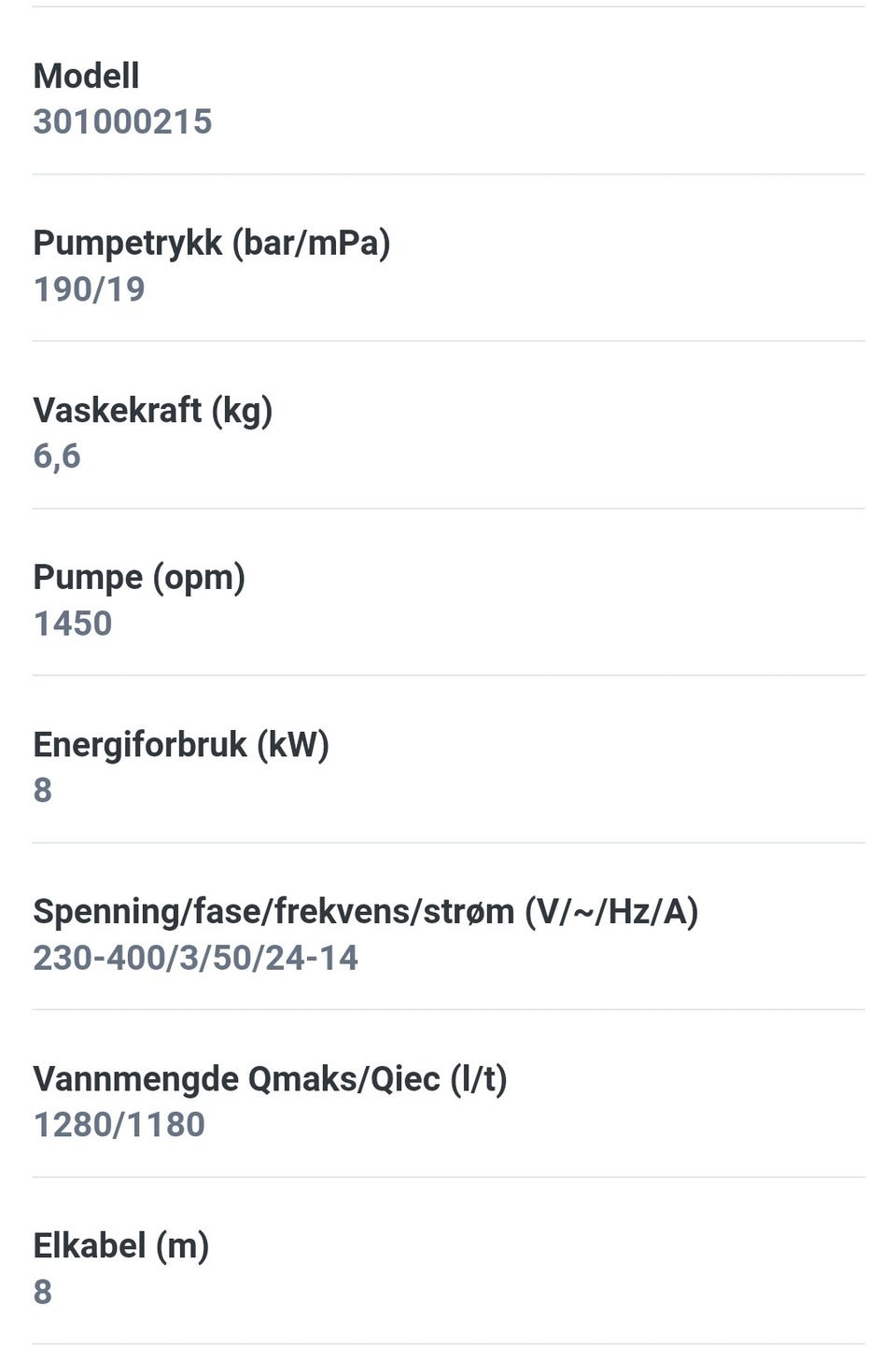Select the 230-400/3/50/24-14 value
This screenshot has width=896, height=1348.
coord(195,958)
